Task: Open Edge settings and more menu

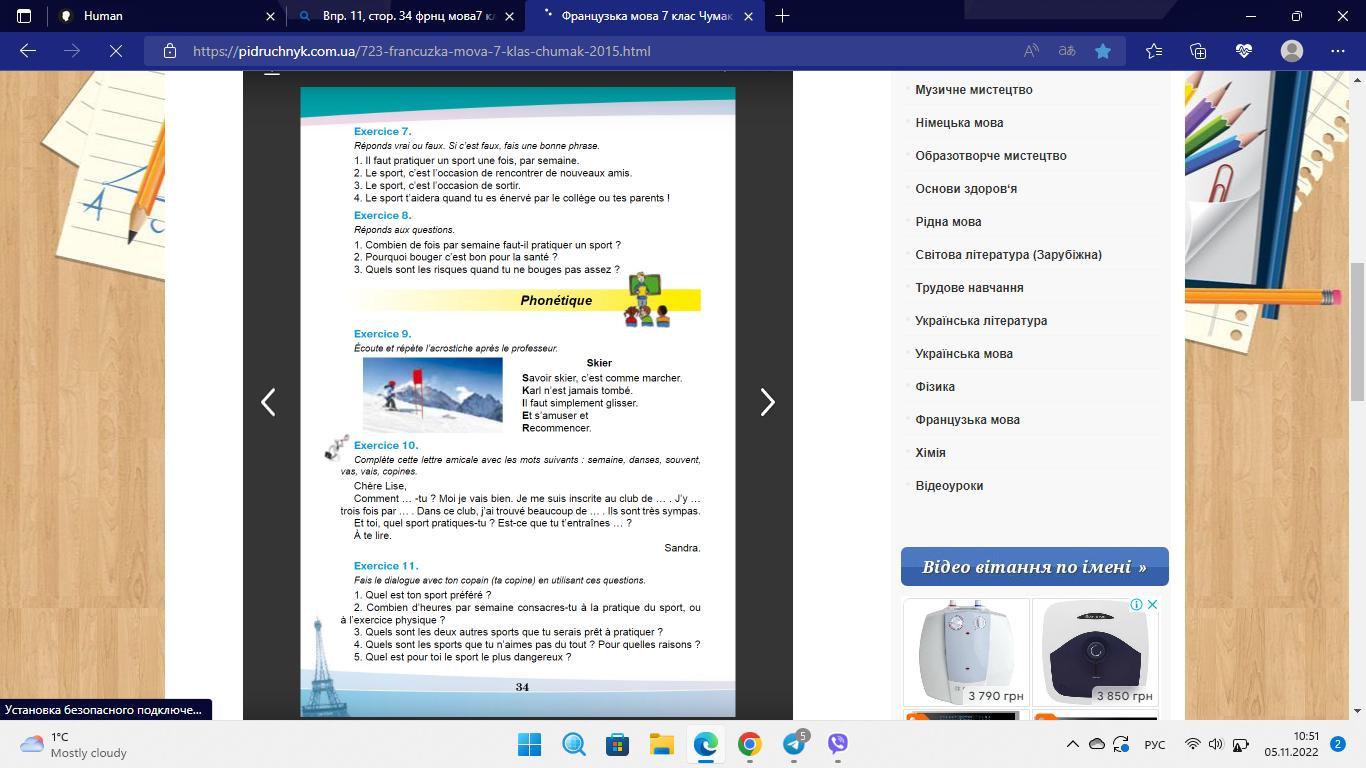Action: coord(1338,51)
